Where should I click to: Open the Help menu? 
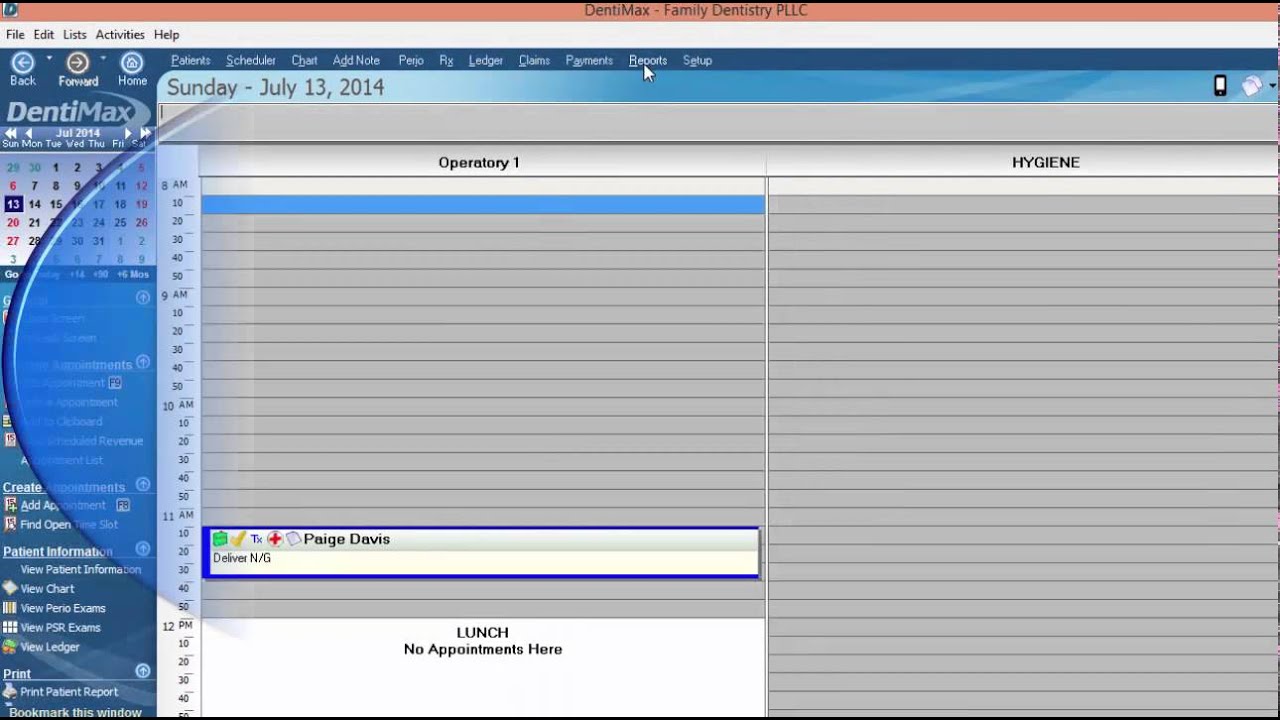pyautogui.click(x=167, y=34)
